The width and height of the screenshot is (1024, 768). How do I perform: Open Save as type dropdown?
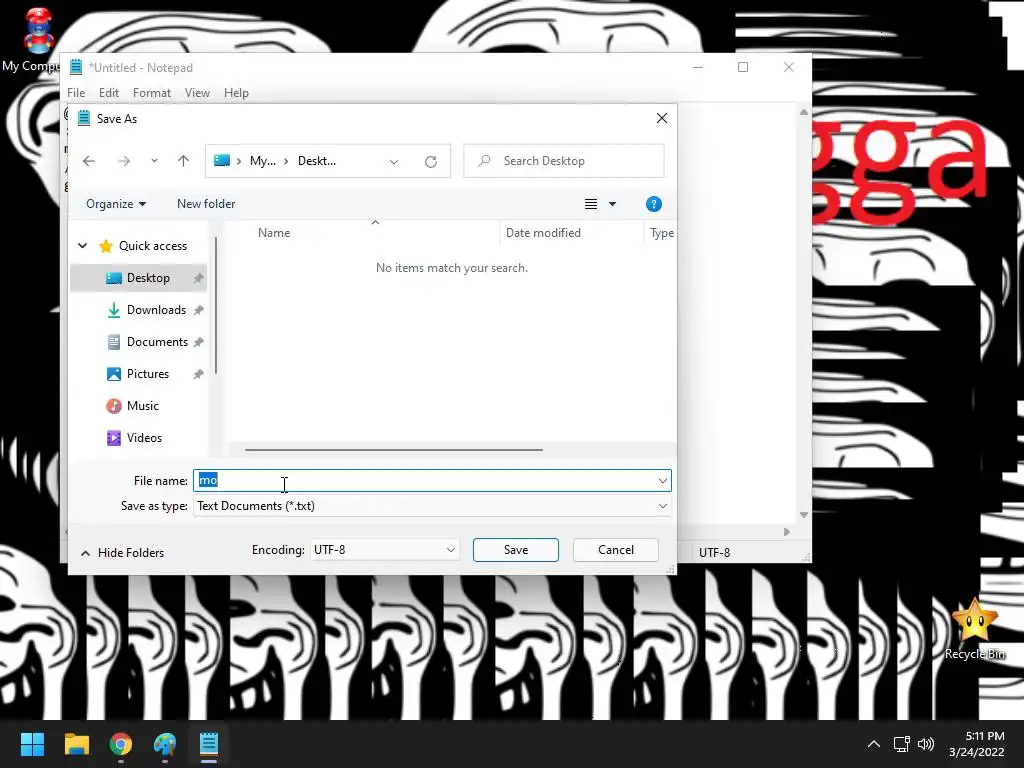[432, 506]
